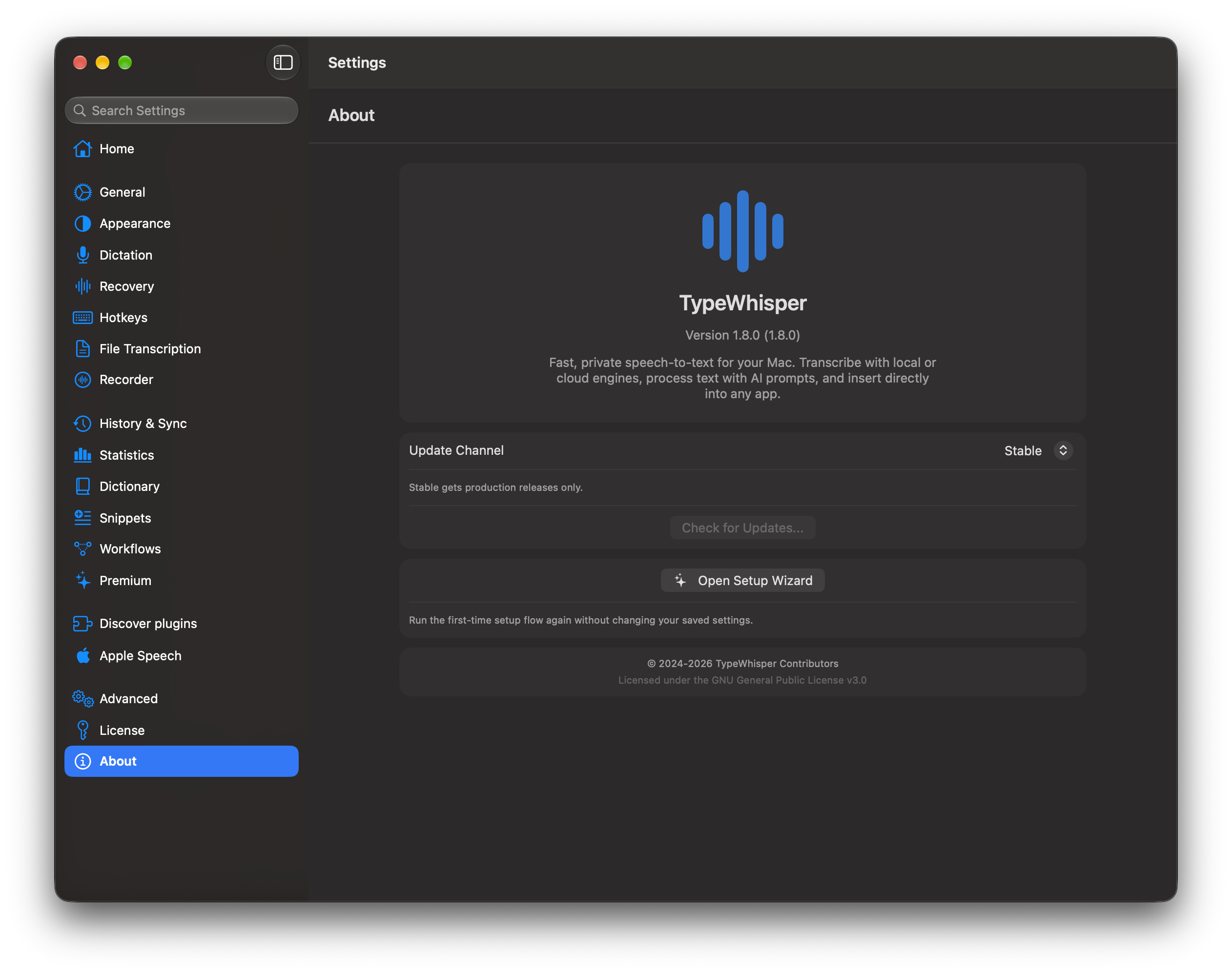Select the Snippets list icon
Viewport: 1232px width, 974px height.
pos(82,518)
